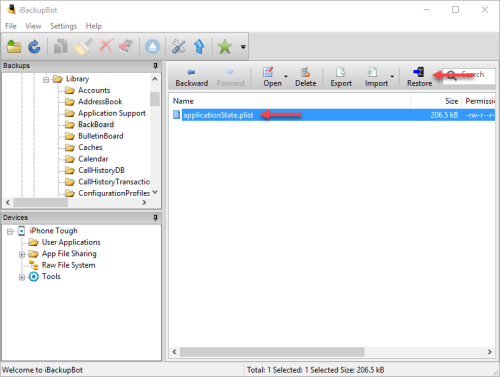The image size is (500, 377).
Task: Click Backups tree scroll down arrow
Action: [155, 192]
